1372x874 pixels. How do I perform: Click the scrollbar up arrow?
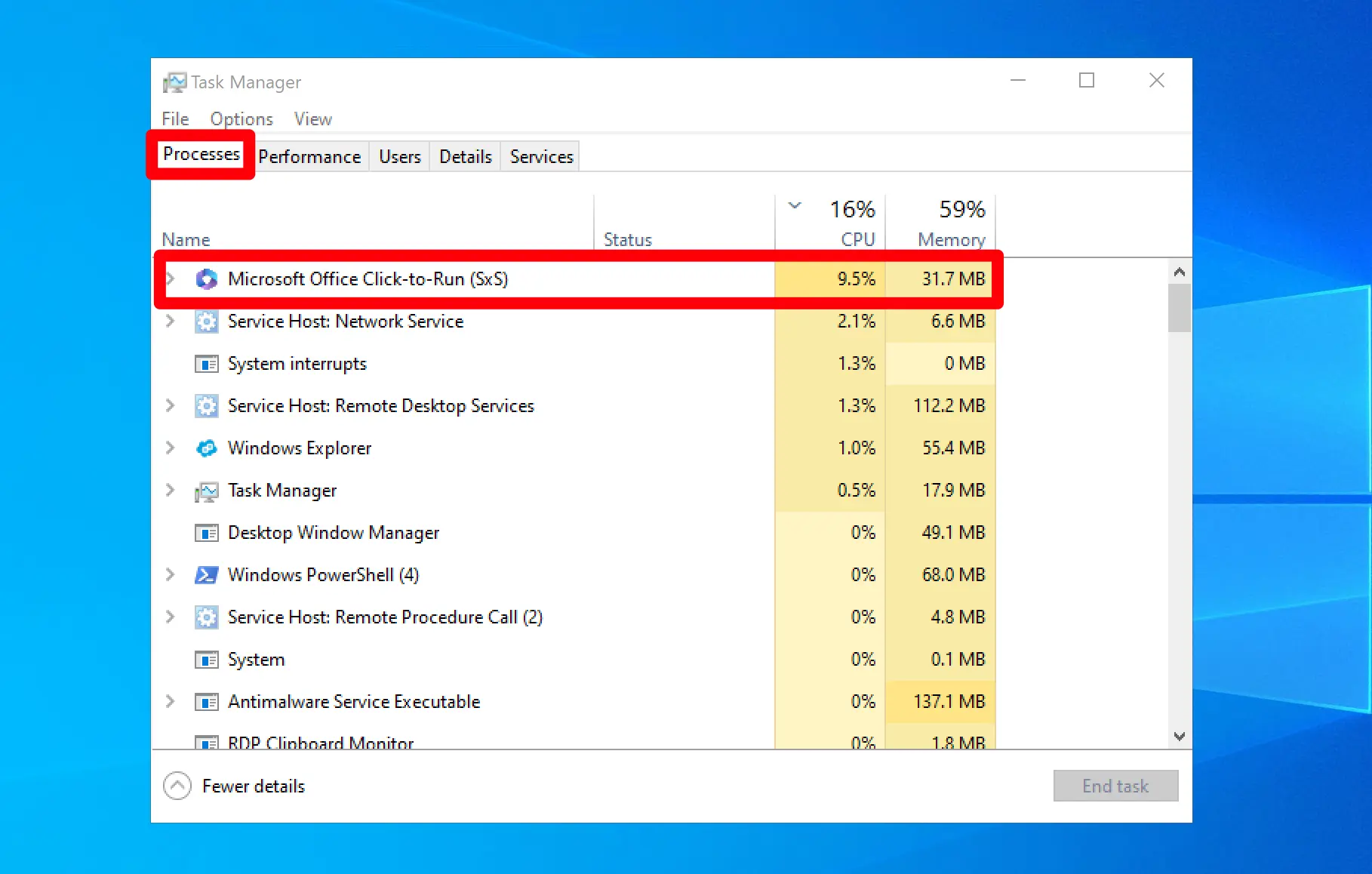pyautogui.click(x=1180, y=271)
